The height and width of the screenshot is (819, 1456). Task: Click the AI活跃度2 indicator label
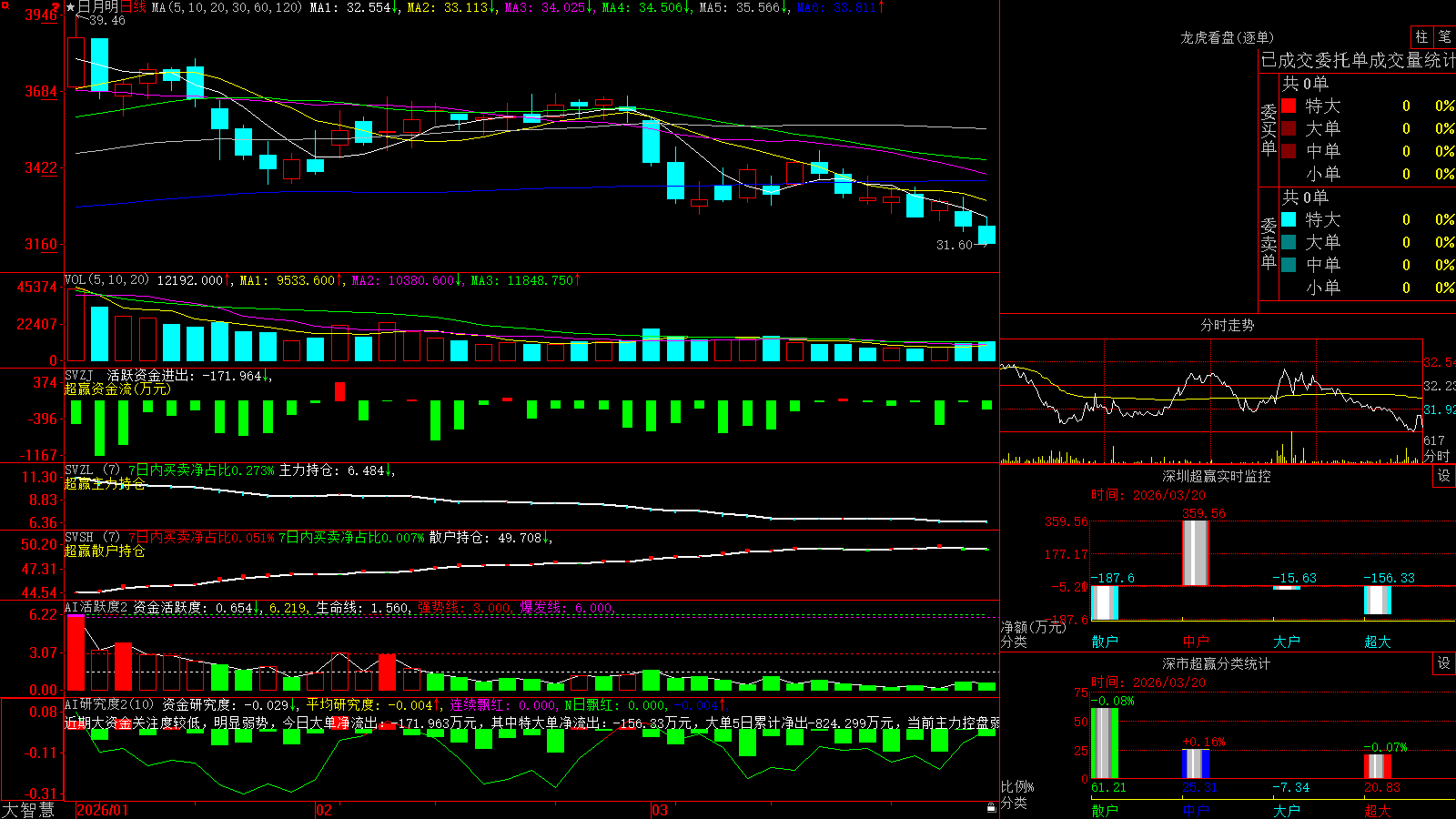coord(96,607)
